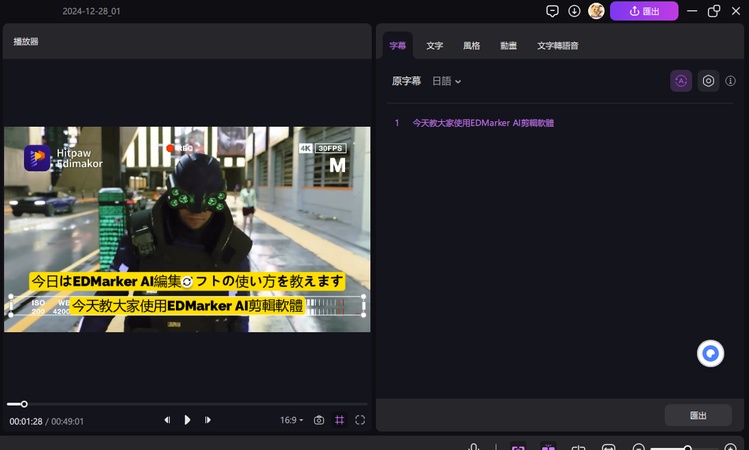Click the rotate handle on subtitle
The height and width of the screenshot is (450, 749).
187,282
